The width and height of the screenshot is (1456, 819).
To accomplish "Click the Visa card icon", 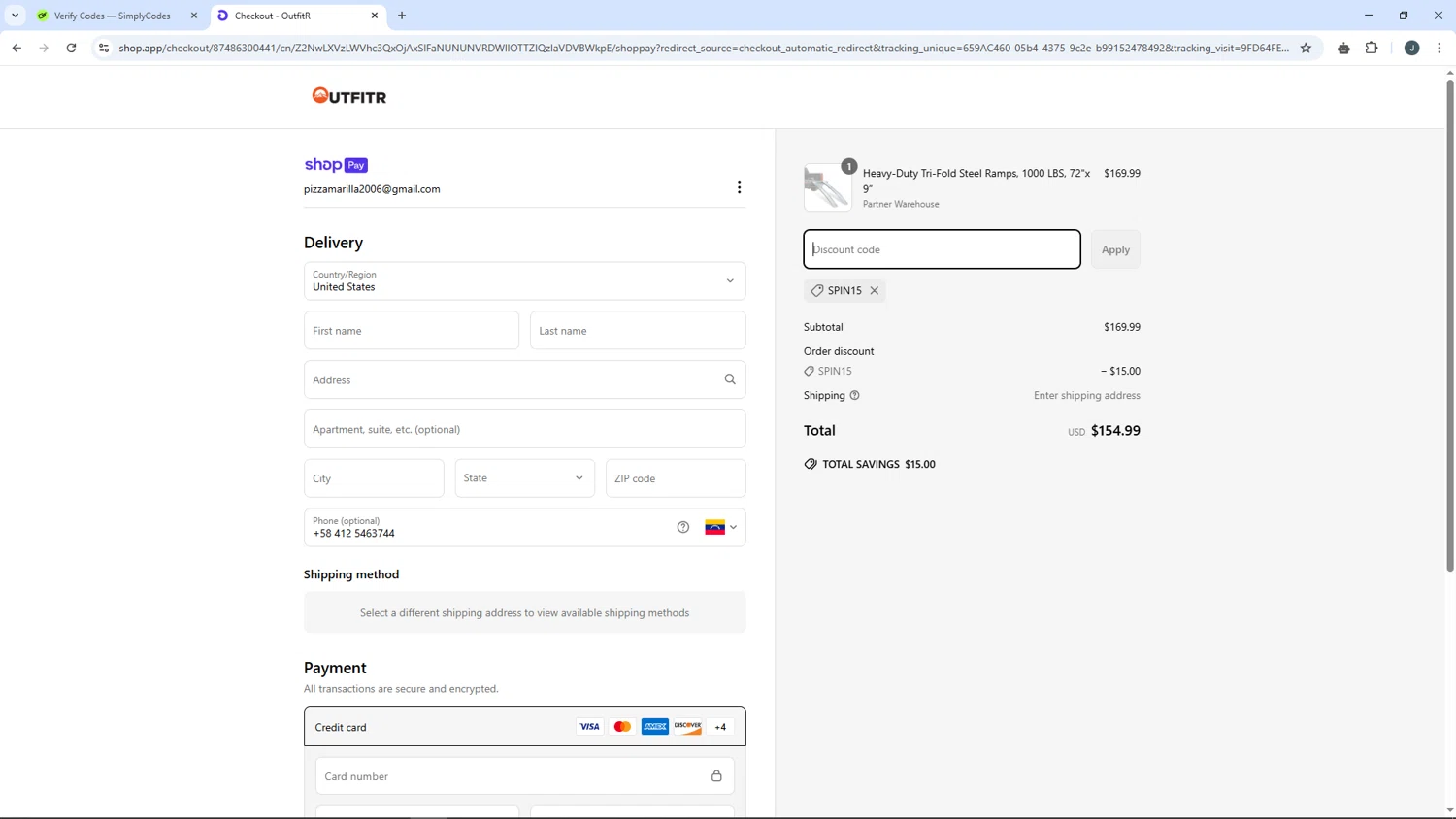I will [x=589, y=727].
